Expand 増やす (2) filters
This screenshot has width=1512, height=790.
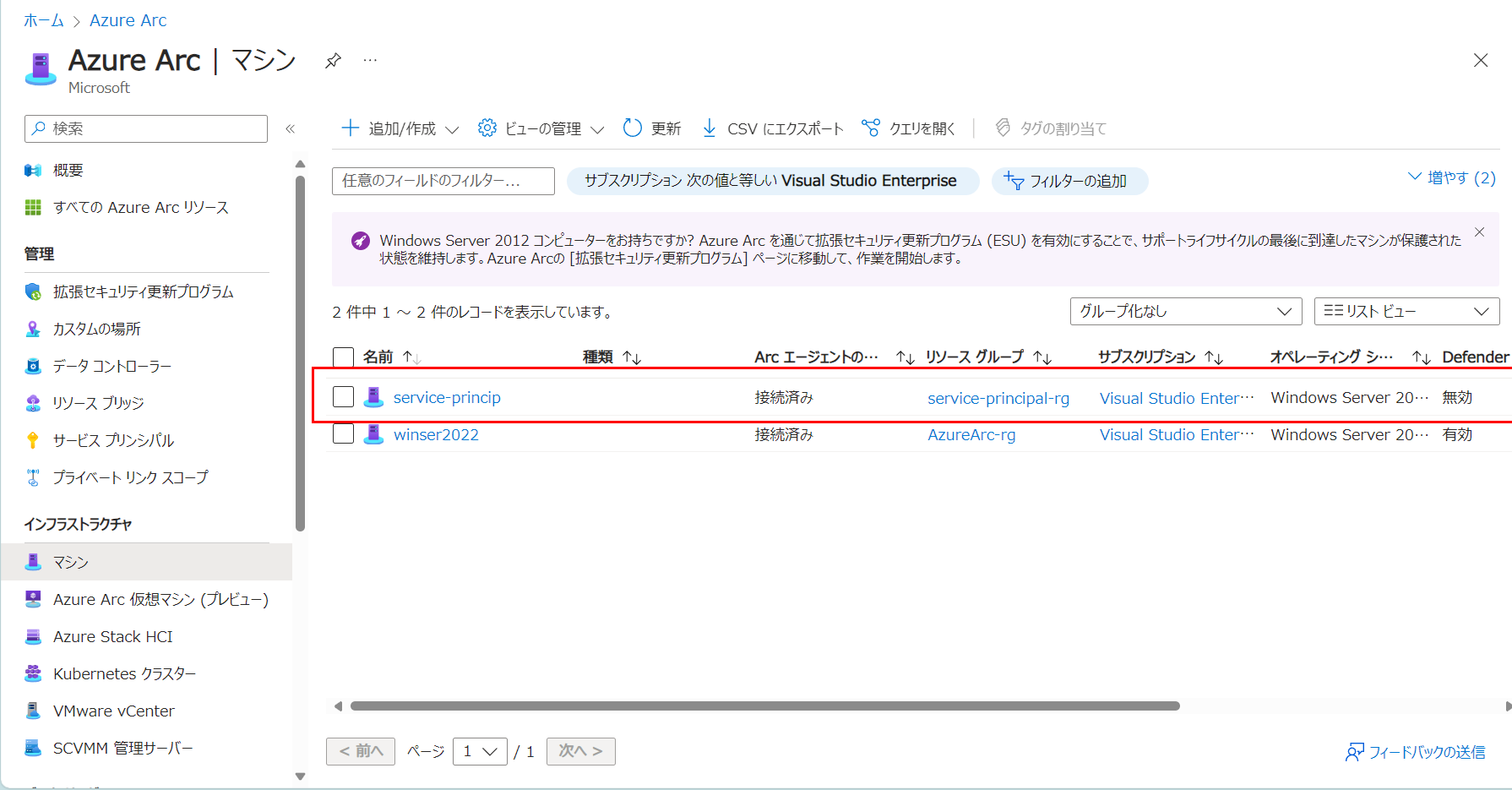tap(1451, 177)
